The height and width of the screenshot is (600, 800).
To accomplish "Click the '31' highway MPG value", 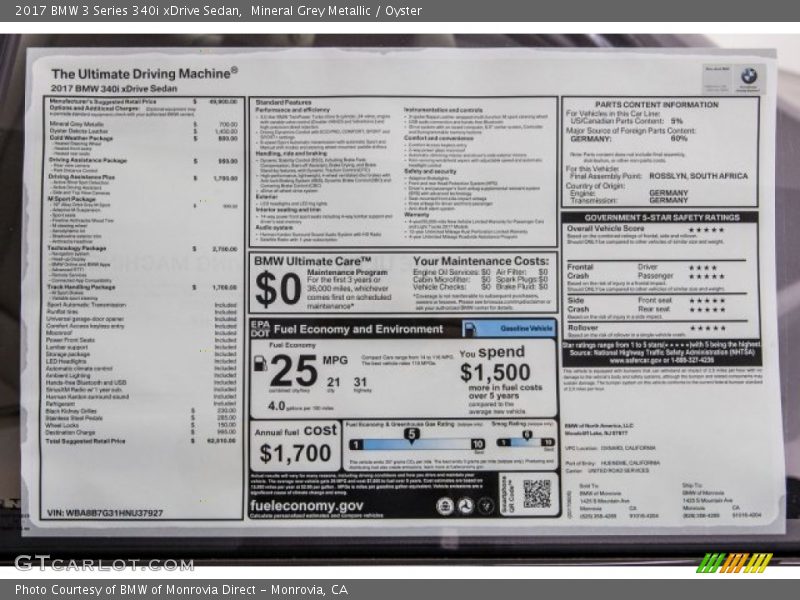I will click(x=360, y=382).
